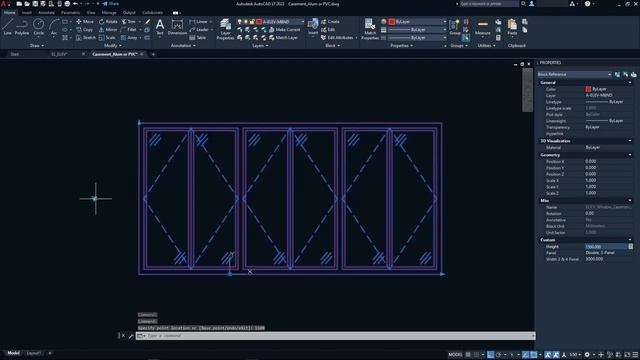Click the Make Current layer tool

click(x=284, y=30)
